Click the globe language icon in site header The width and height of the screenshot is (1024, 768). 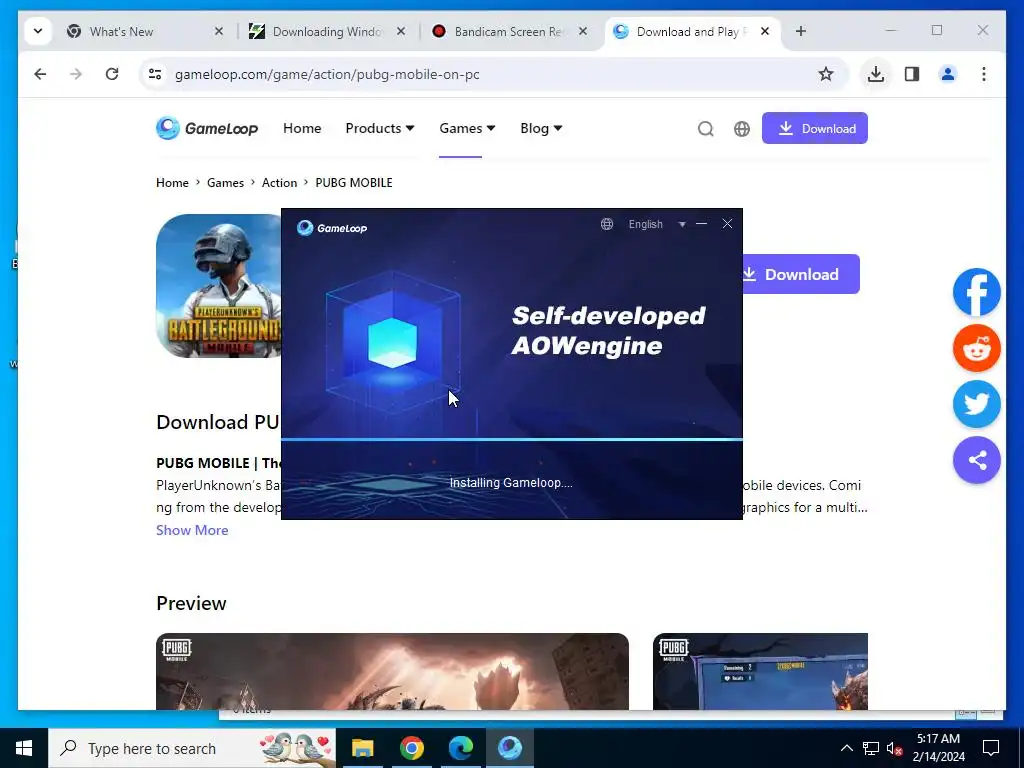pyautogui.click(x=742, y=129)
